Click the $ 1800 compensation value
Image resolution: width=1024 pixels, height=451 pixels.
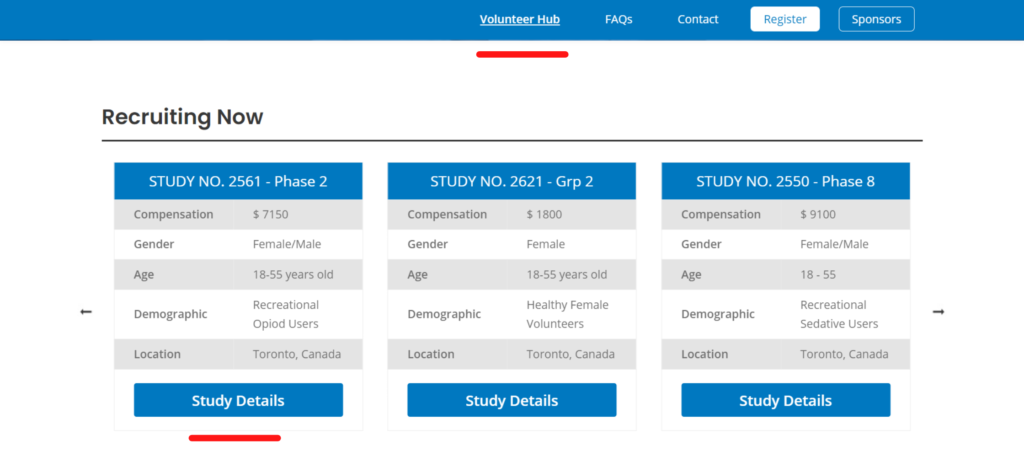pos(544,214)
